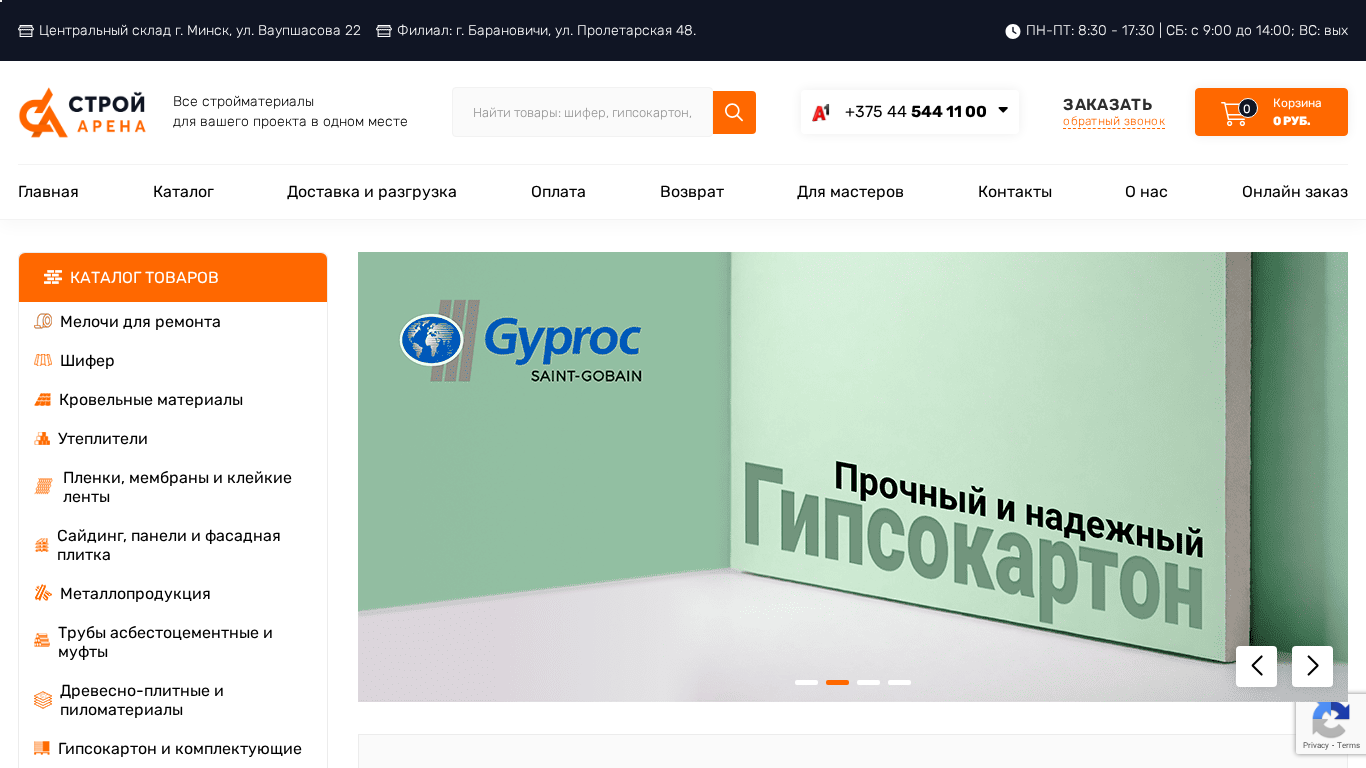Open the Каталог menu item

[183, 192]
